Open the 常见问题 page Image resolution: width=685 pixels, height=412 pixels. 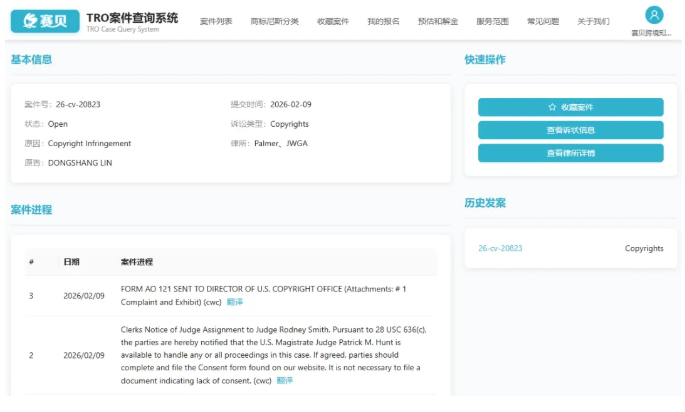(543, 21)
